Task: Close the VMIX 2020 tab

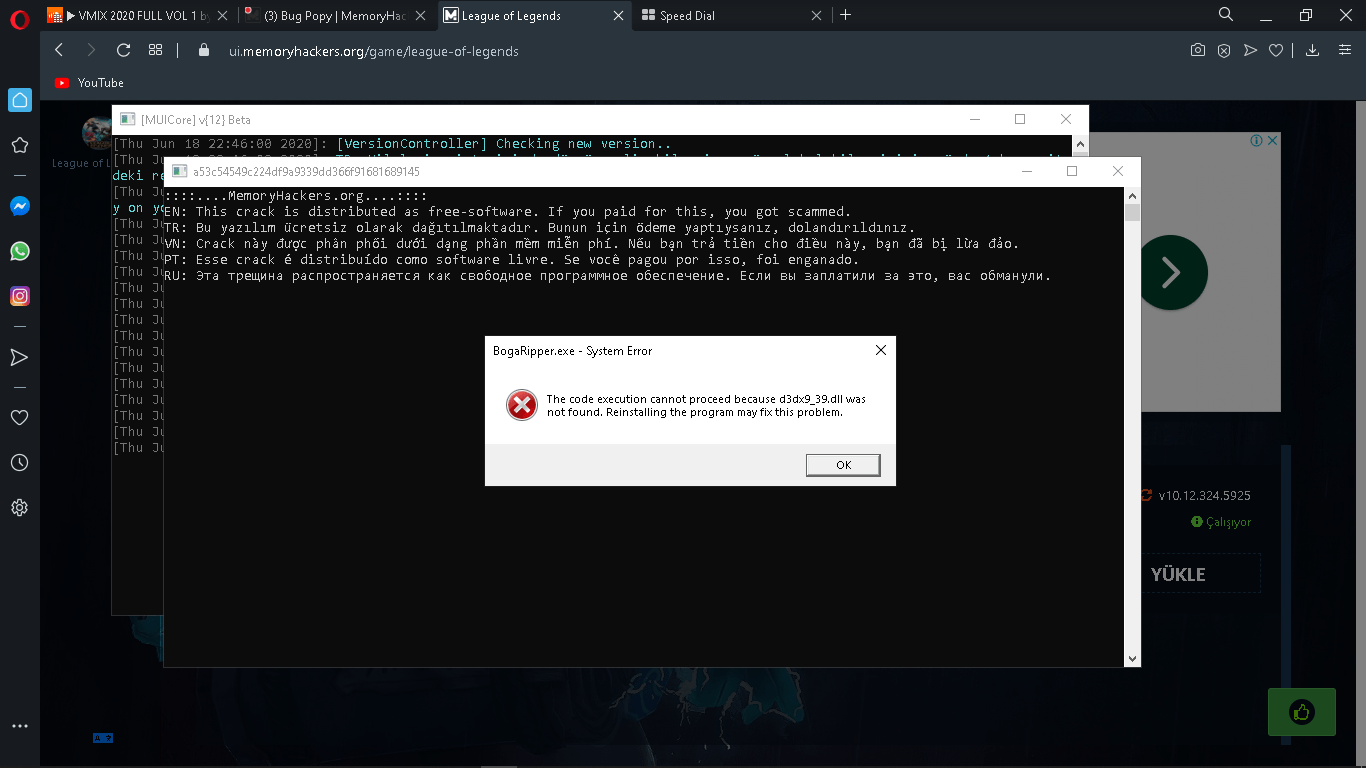Action: 221,16
